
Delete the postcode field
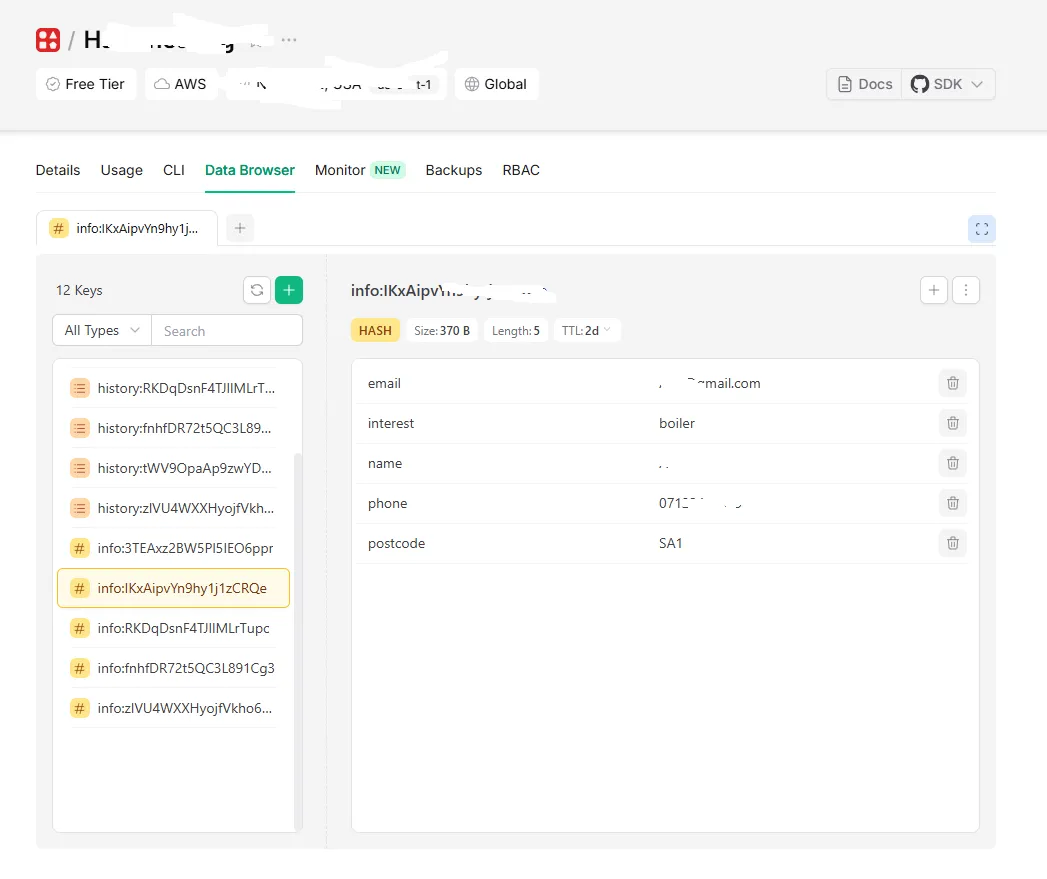tap(953, 544)
